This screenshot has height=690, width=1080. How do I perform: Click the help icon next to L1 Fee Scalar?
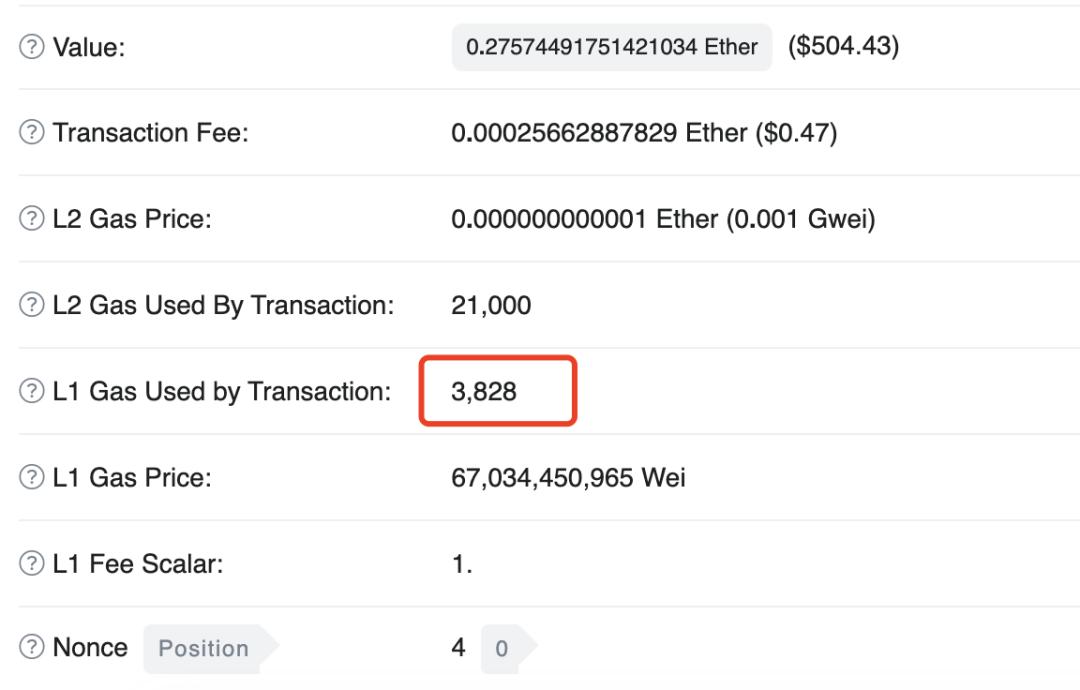coord(32,565)
